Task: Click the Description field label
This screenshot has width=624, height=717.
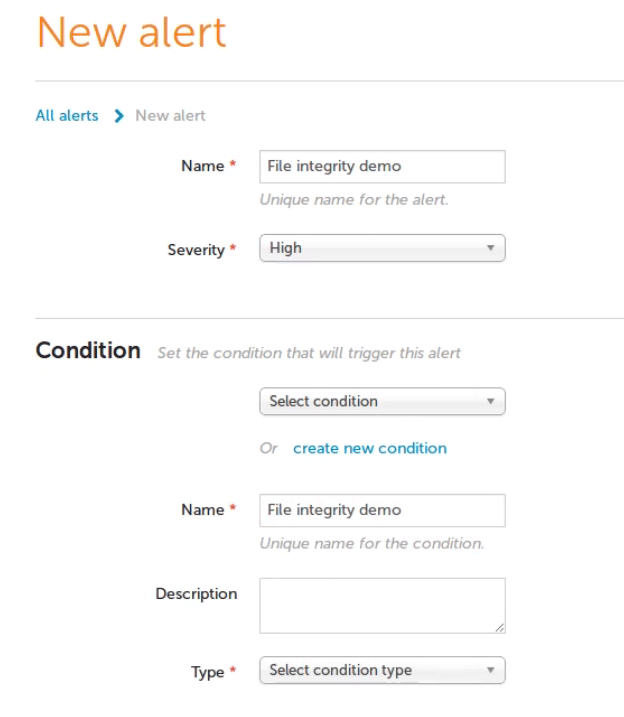Action: [196, 594]
